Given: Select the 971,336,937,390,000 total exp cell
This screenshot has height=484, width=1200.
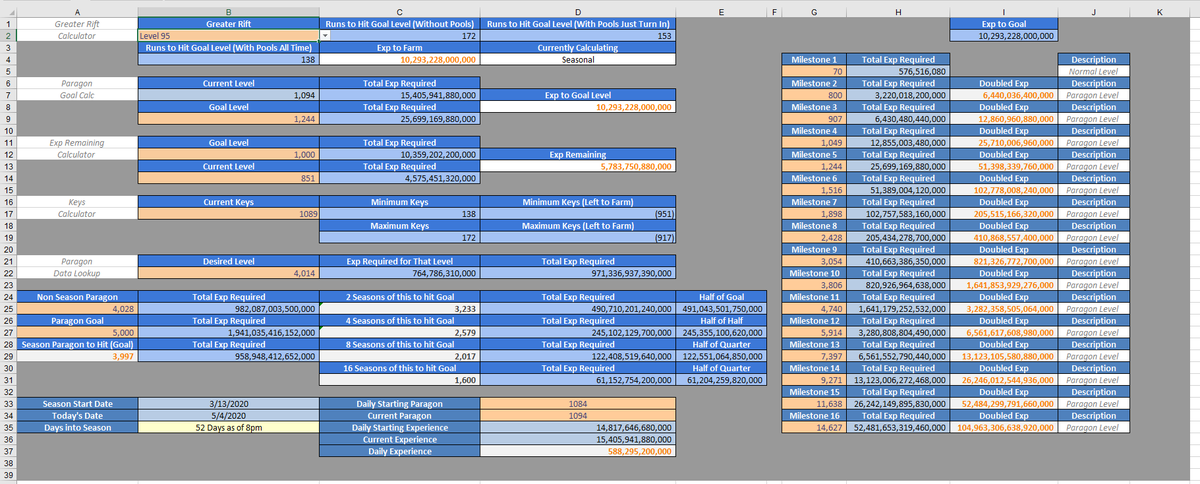Looking at the screenshot, I should pos(578,272).
